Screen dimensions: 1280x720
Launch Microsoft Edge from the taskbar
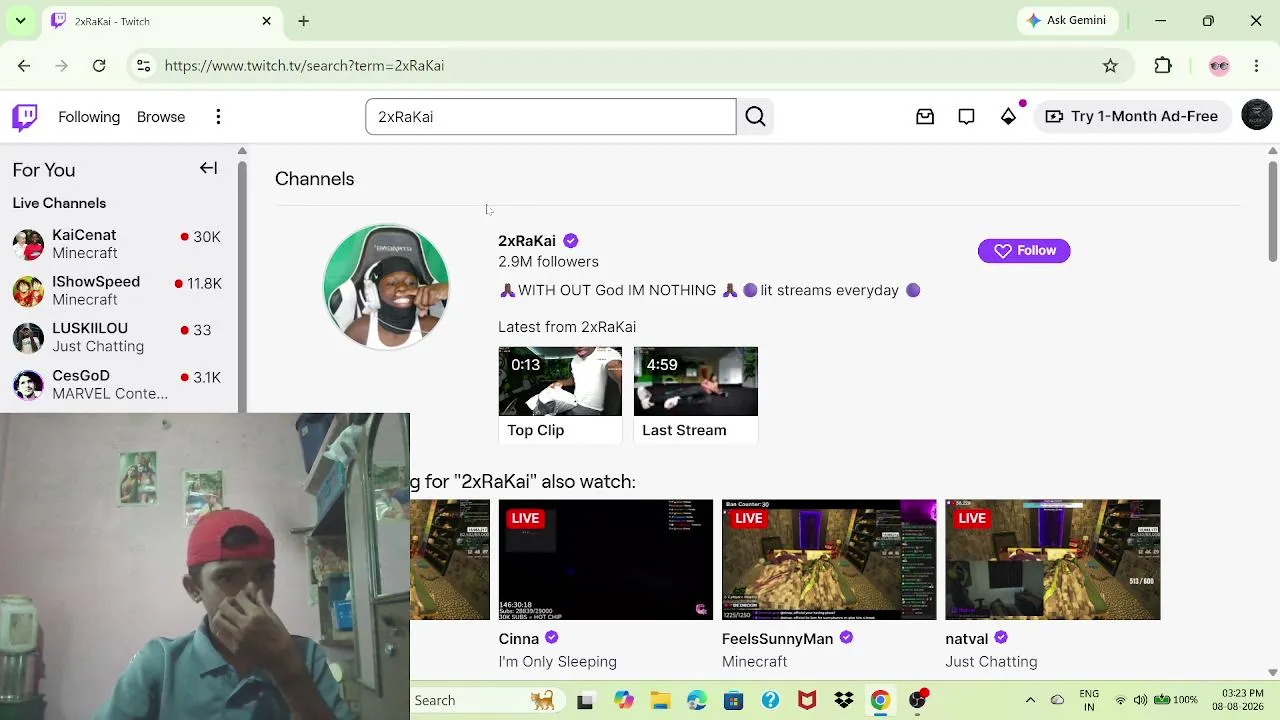point(697,701)
